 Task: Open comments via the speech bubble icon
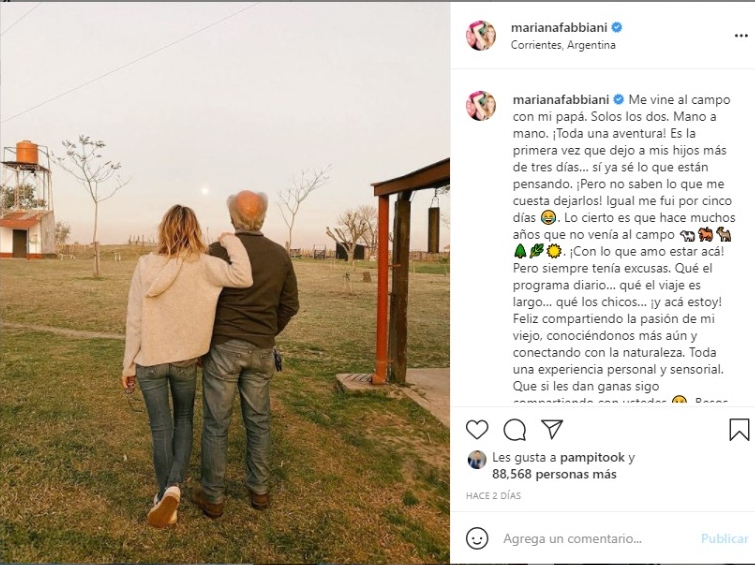point(514,429)
